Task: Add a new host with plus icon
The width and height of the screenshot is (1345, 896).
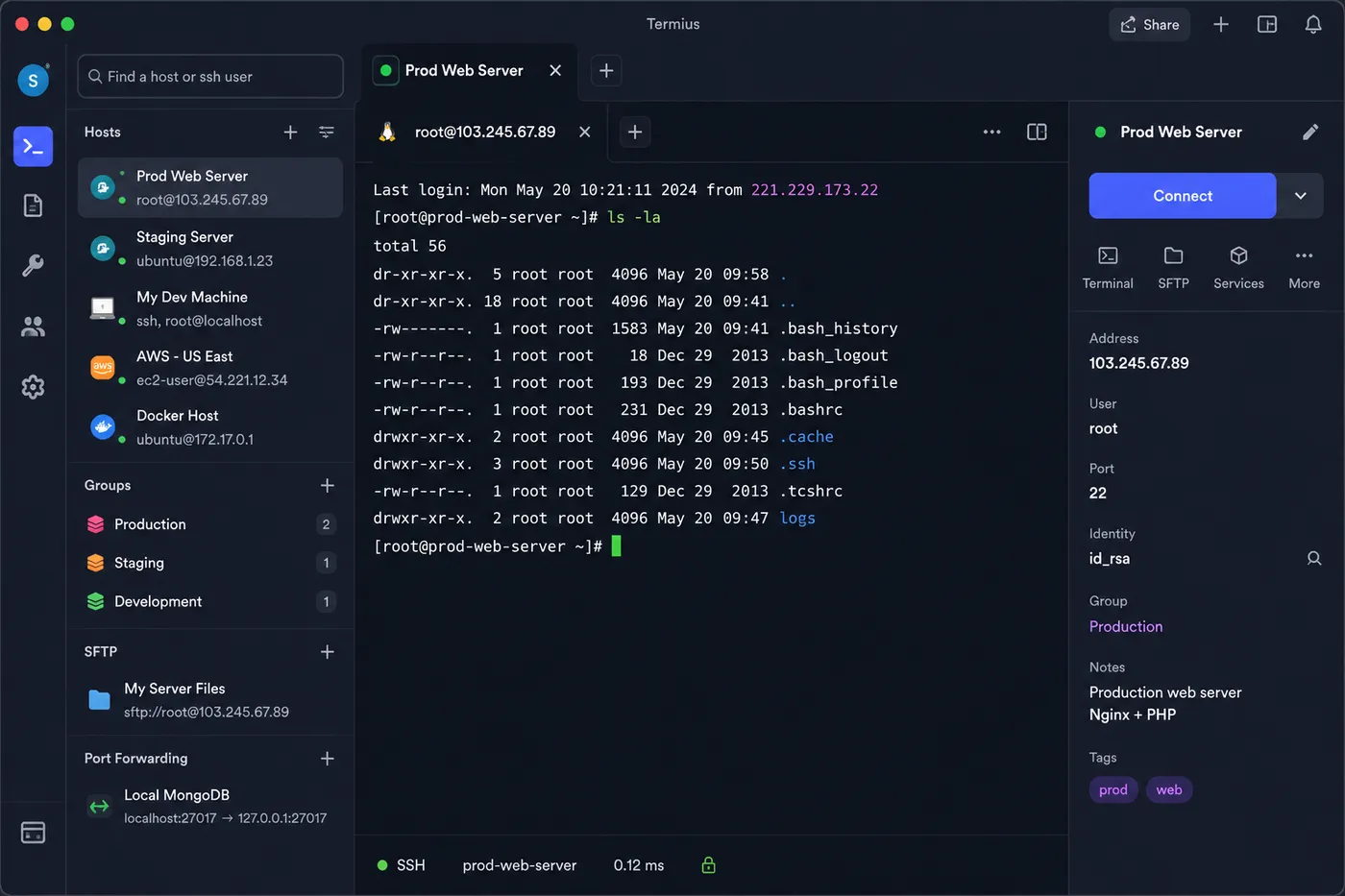Action: coord(290,133)
